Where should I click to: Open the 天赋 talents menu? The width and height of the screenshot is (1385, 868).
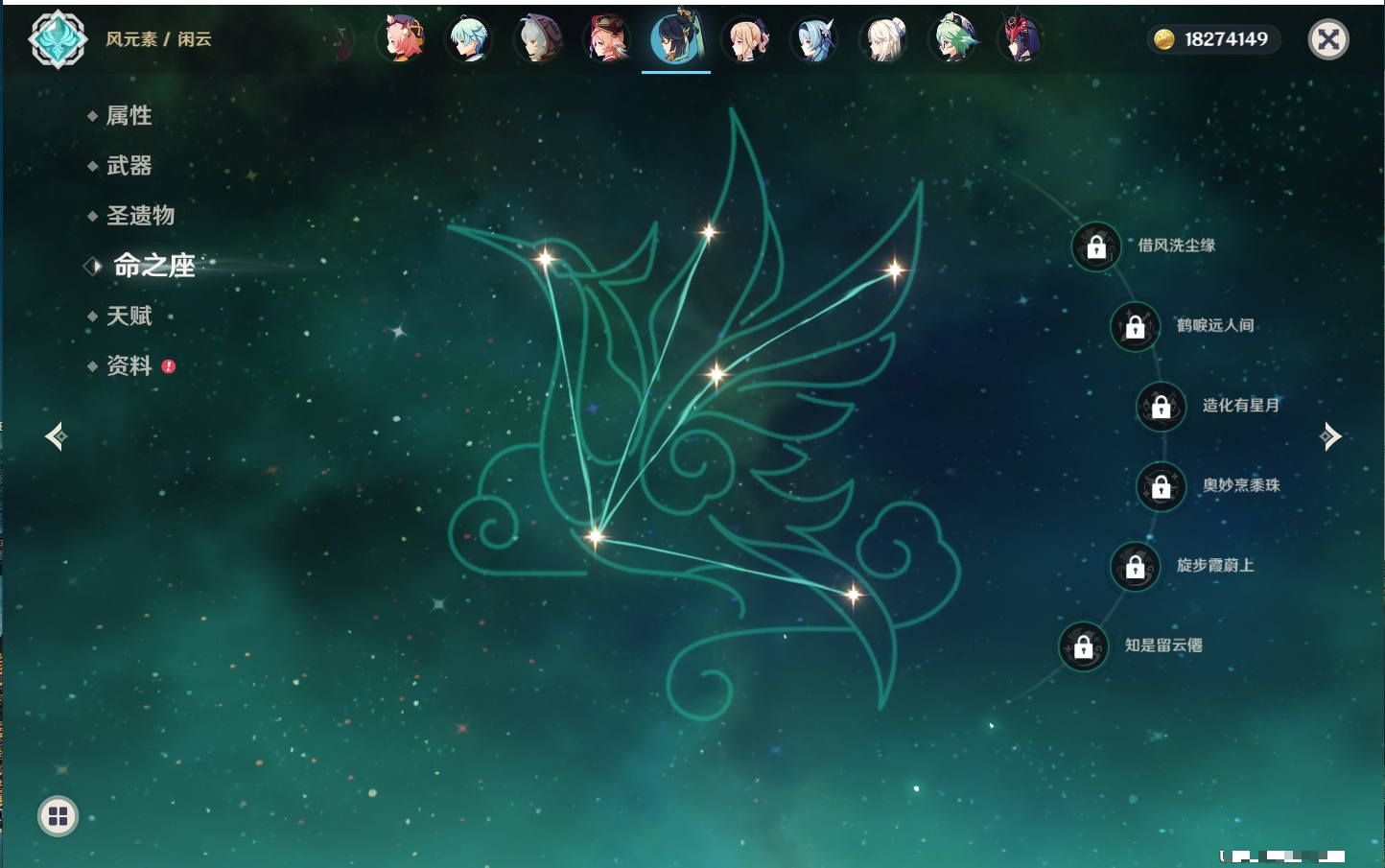[x=129, y=316]
